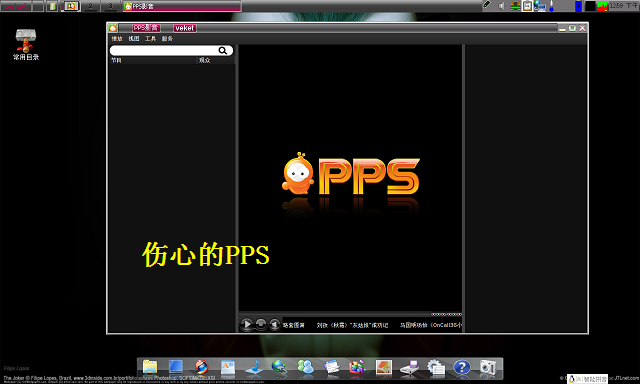Start playback with the PPS play button
This screenshot has width=640, height=384.
(246, 324)
